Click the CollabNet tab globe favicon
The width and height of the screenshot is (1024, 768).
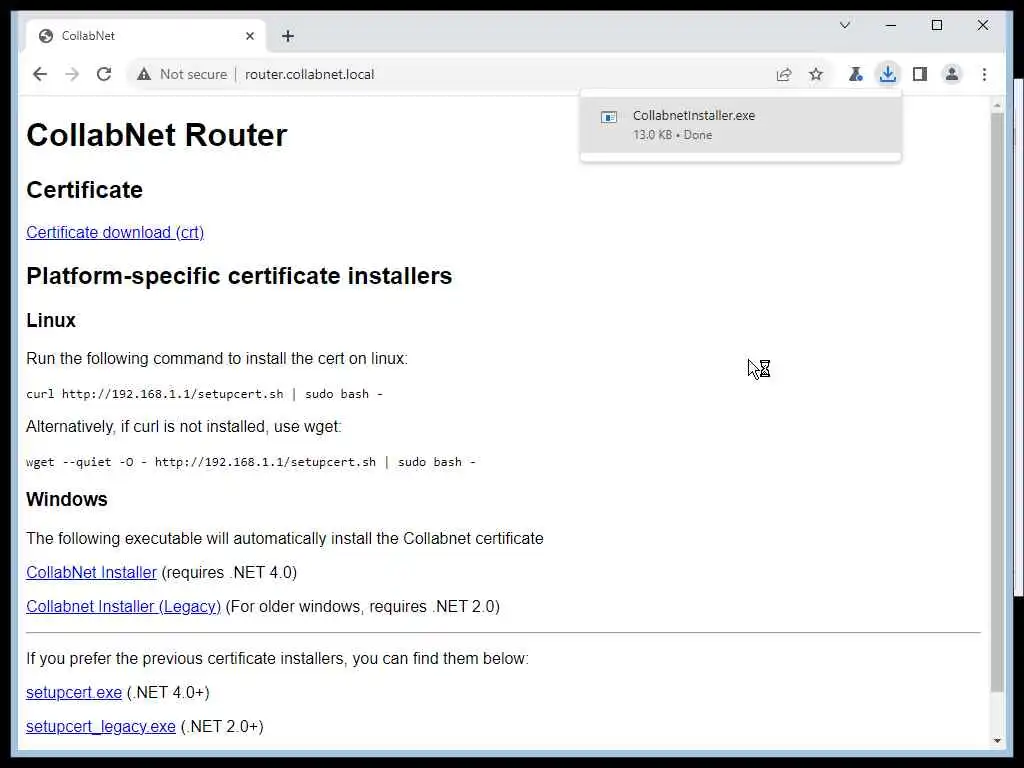pos(46,36)
